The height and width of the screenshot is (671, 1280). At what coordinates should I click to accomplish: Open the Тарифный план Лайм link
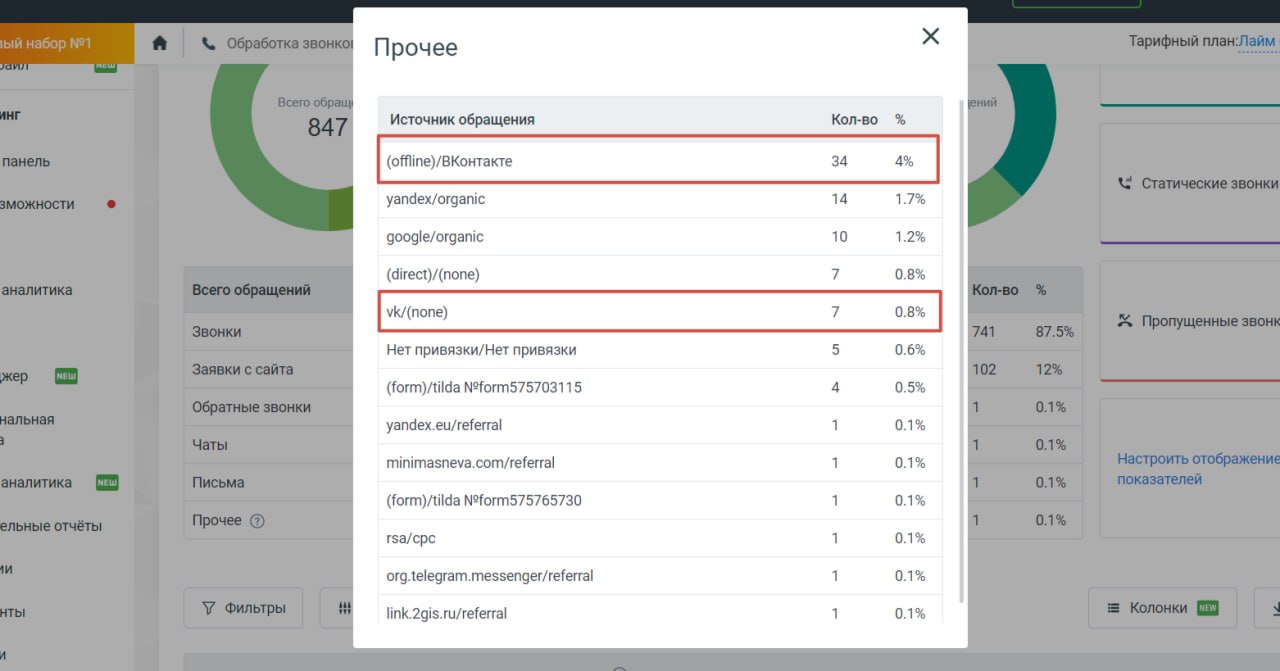click(x=1257, y=42)
